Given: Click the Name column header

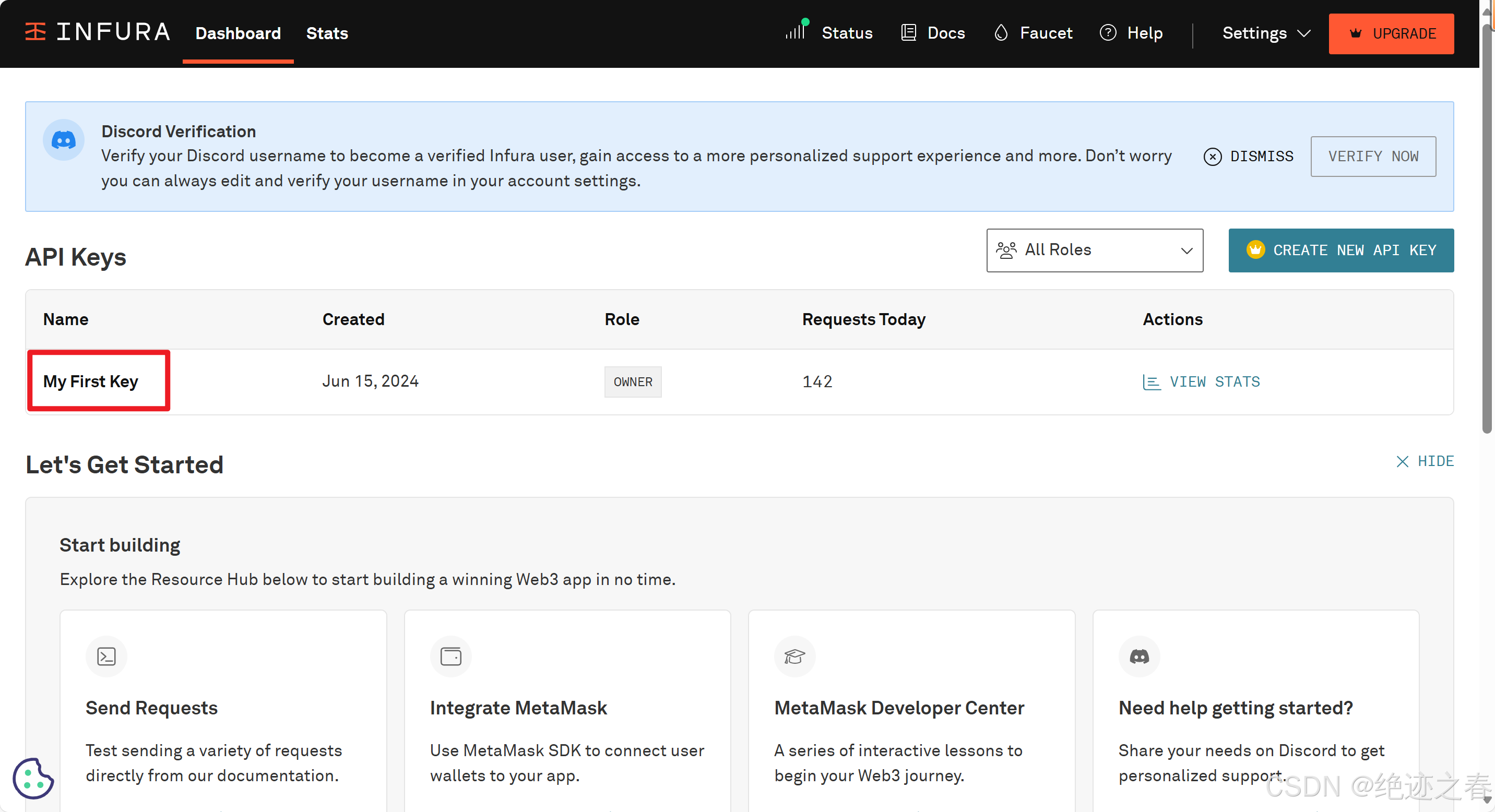Looking at the screenshot, I should pyautogui.click(x=66, y=319).
